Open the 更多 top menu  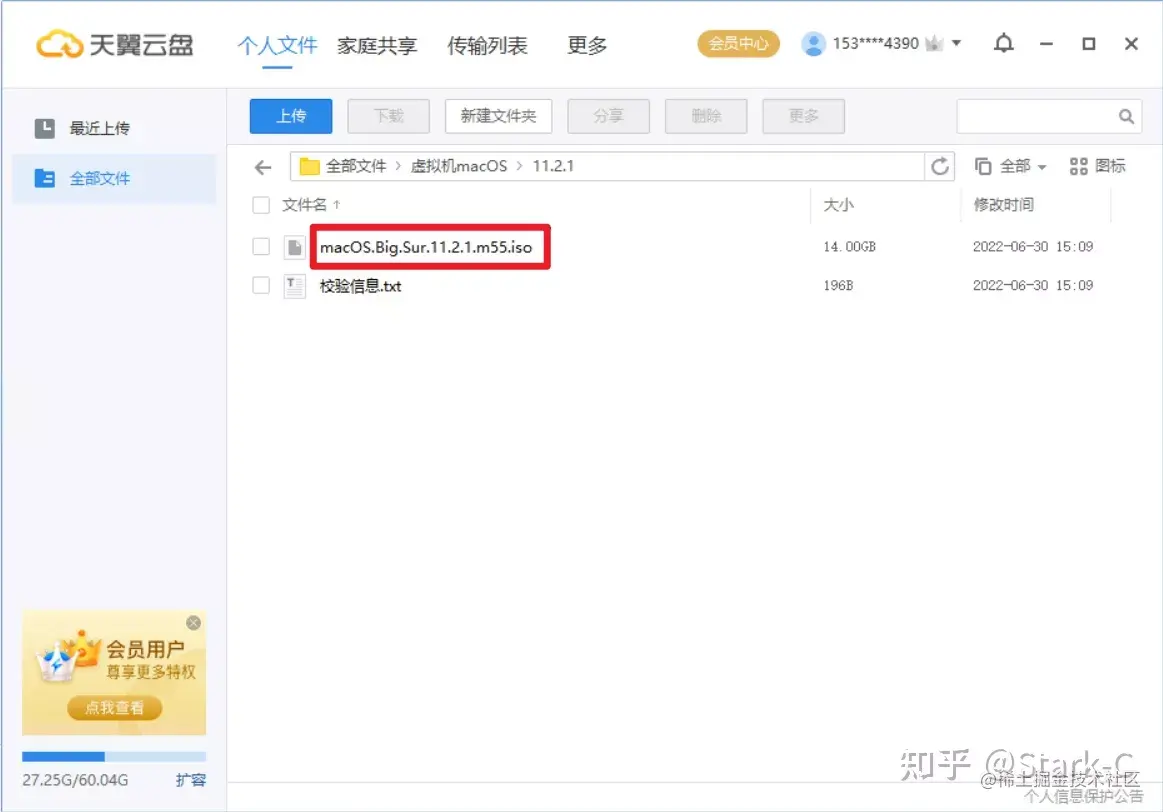[x=587, y=45]
